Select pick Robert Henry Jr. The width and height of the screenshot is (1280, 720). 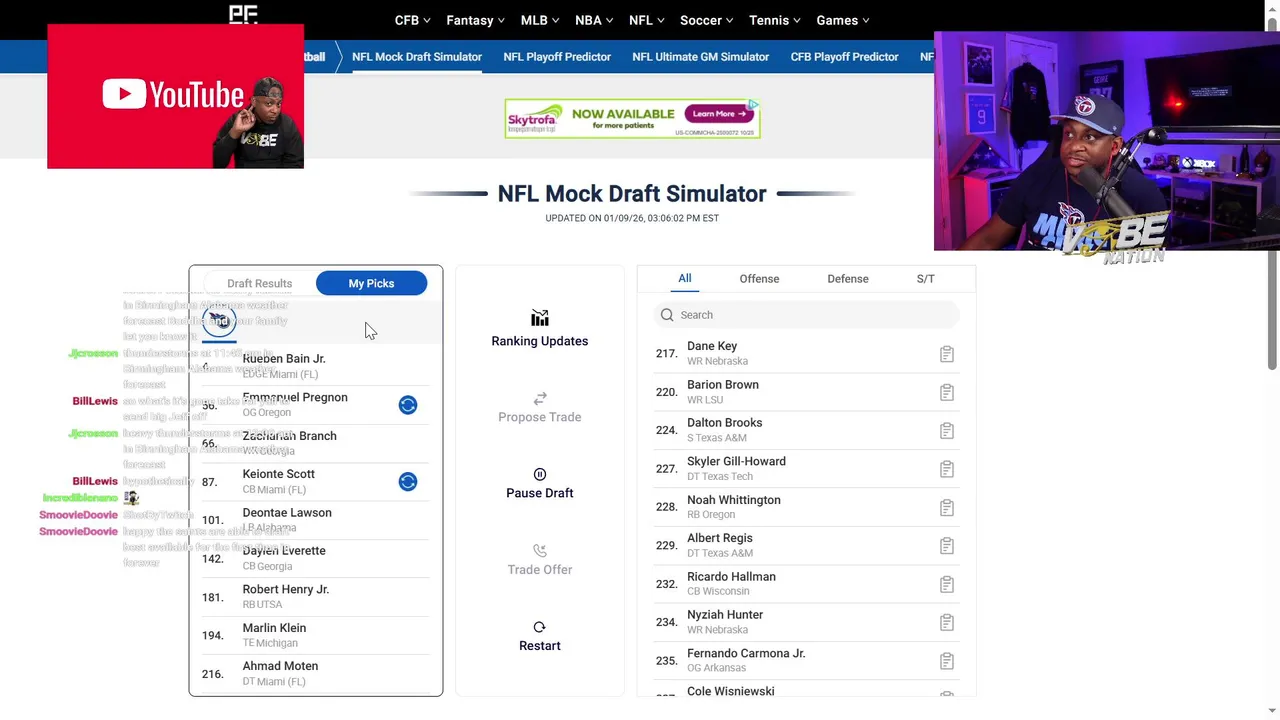pyautogui.click(x=286, y=590)
